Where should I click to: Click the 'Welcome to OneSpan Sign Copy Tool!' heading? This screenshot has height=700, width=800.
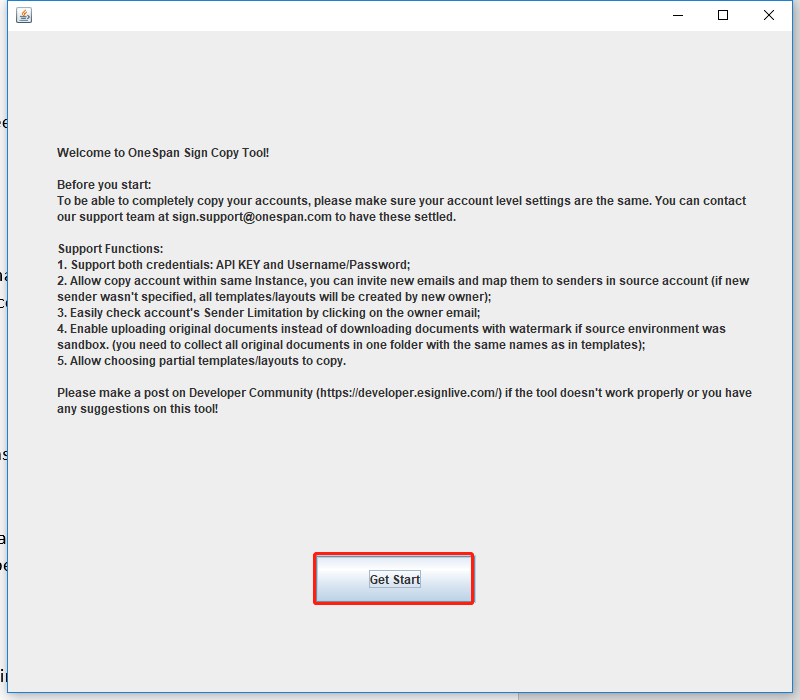(x=163, y=153)
